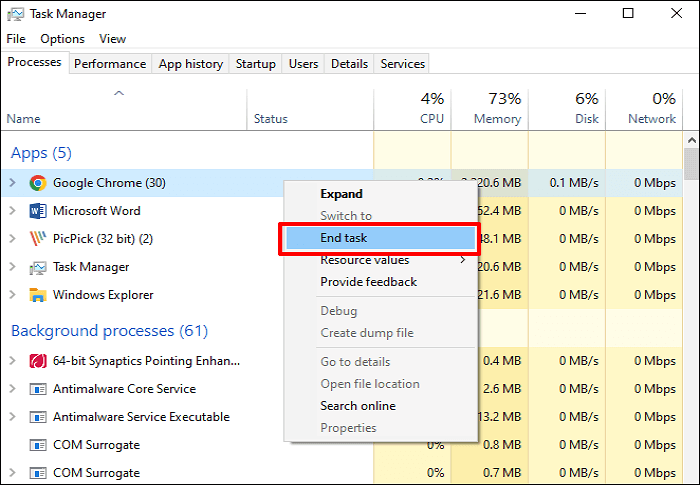
Task: Expand the Google Chrome process group
Action: point(12,183)
